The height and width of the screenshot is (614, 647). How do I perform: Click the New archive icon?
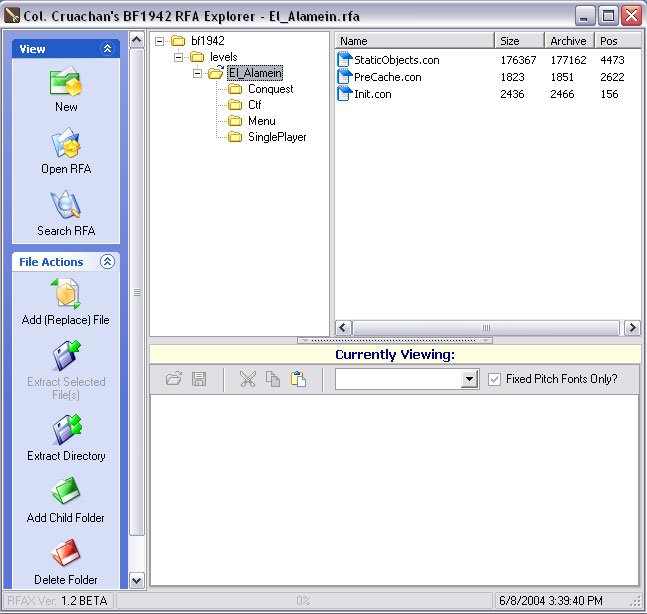click(x=66, y=81)
